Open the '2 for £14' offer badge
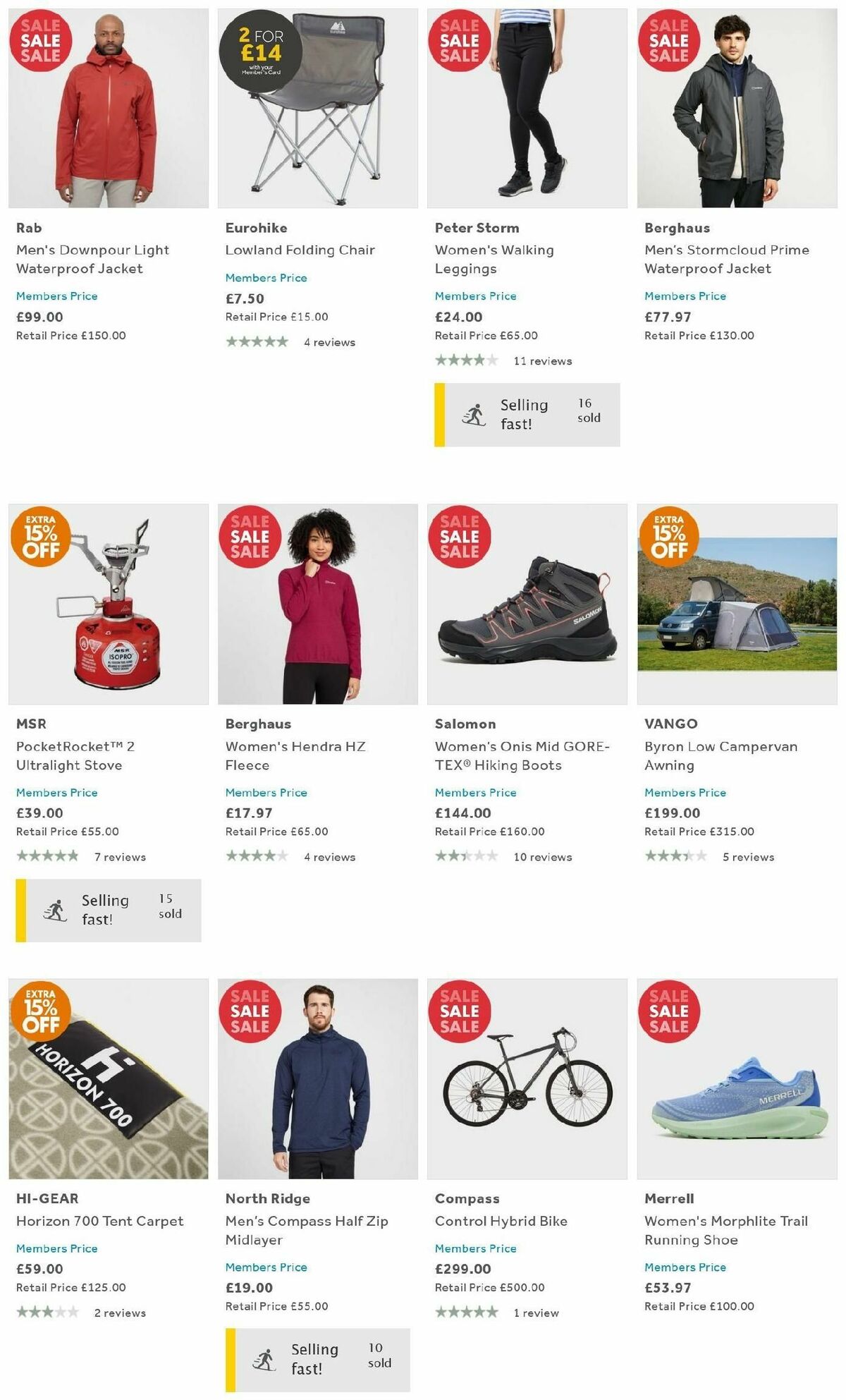This screenshot has width=846, height=1400. [x=260, y=51]
